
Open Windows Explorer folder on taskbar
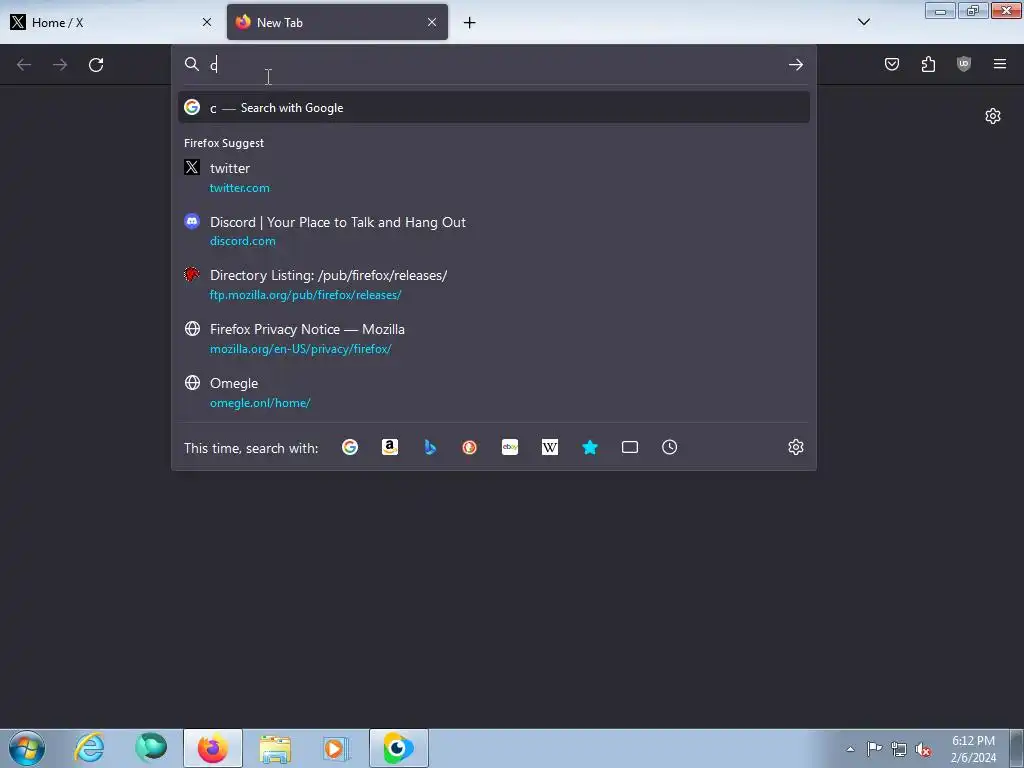coord(275,748)
